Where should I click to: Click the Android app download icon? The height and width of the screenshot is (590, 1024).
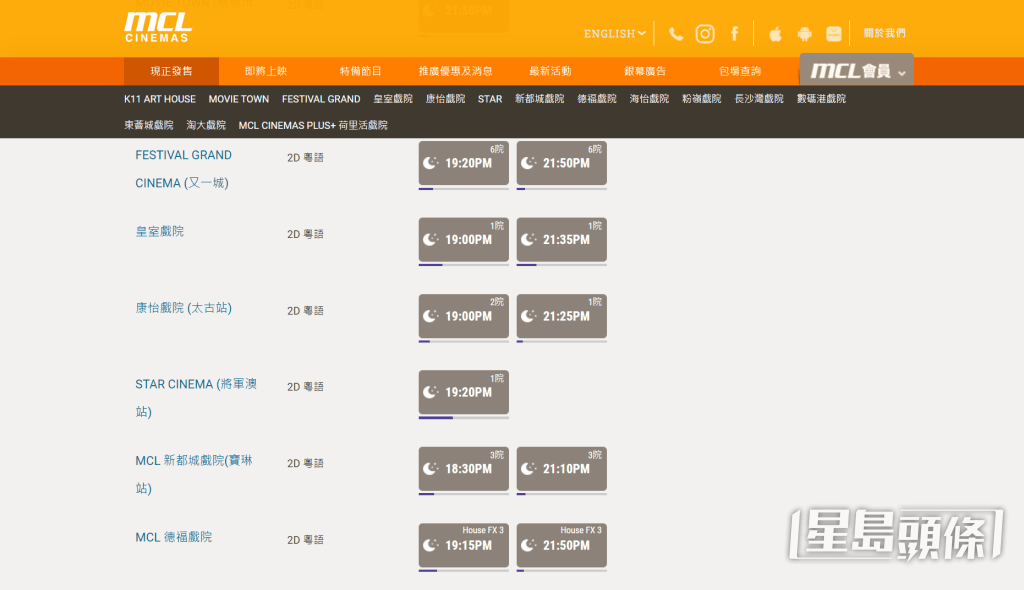[805, 33]
